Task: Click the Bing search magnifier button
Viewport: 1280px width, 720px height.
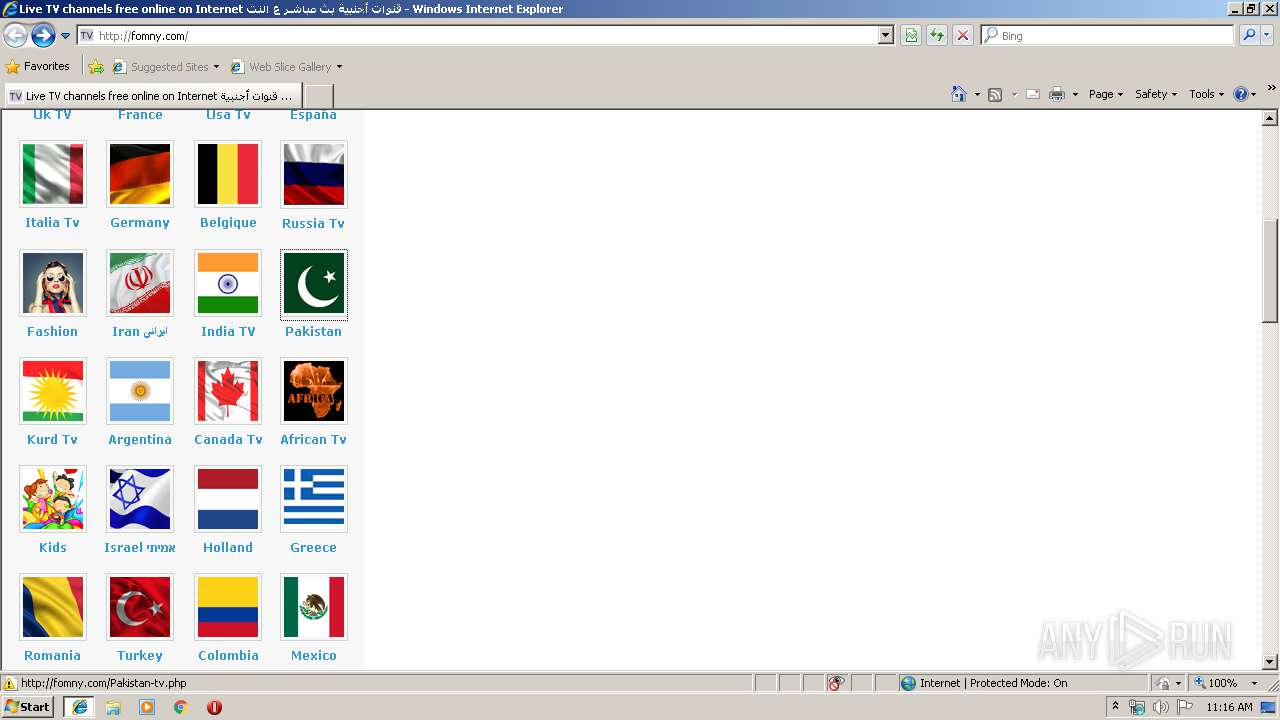Action: [1249, 35]
